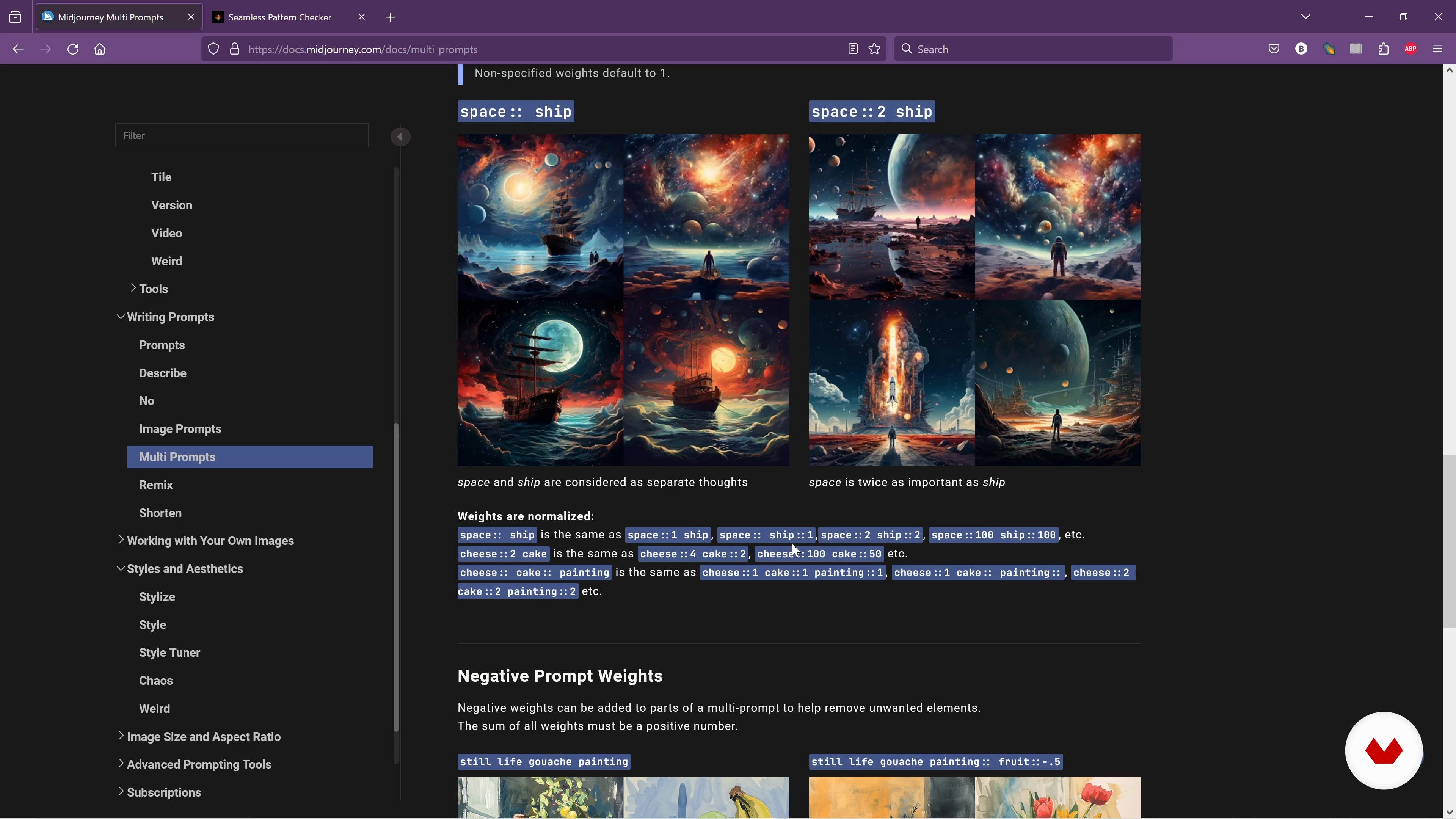This screenshot has height=819, width=1456.
Task: Open the Pocket save icon
Action: click(1274, 49)
